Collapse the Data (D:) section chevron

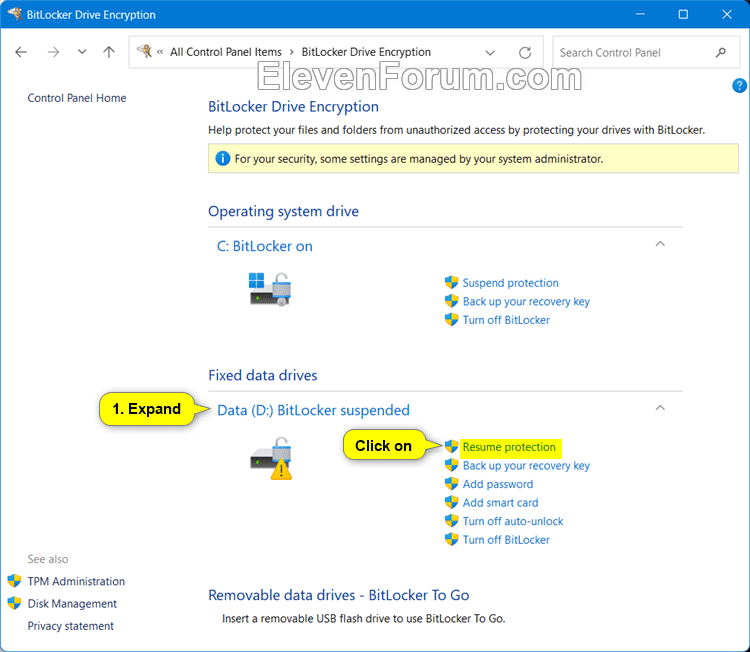660,408
